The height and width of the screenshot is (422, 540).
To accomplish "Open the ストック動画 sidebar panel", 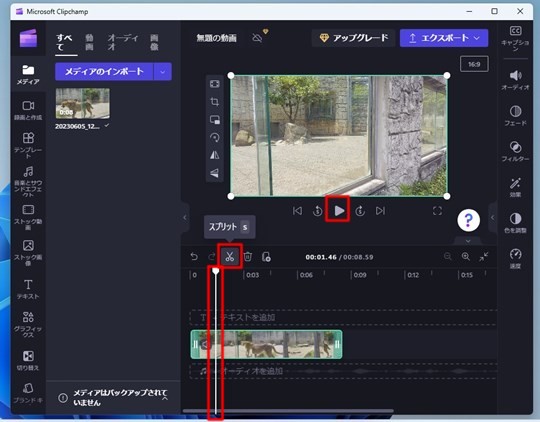I will coord(28,217).
